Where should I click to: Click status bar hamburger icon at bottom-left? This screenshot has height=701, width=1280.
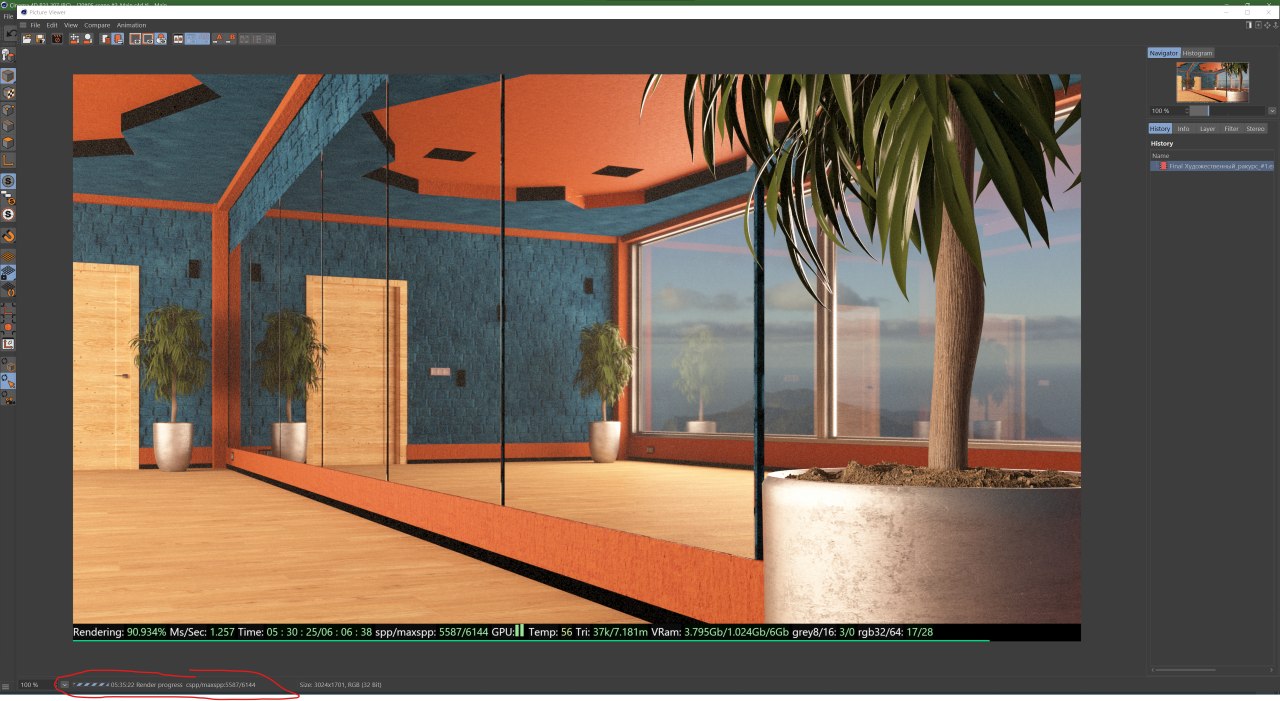(x=7, y=686)
